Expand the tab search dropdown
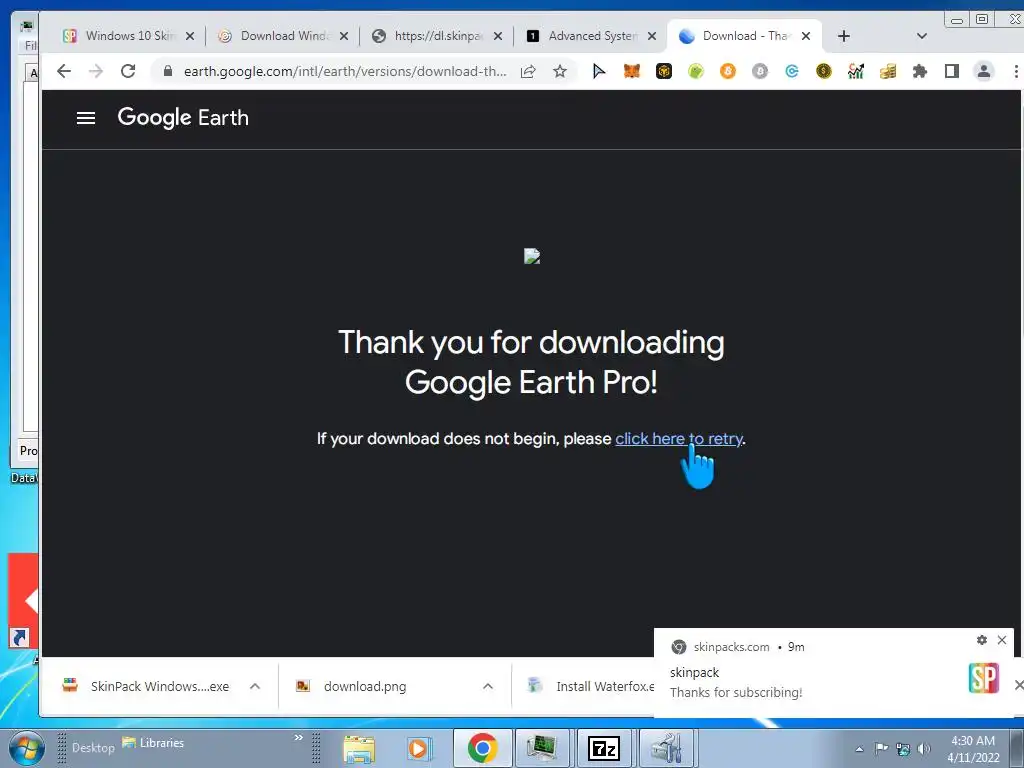Image resolution: width=1024 pixels, height=768 pixels. point(921,36)
